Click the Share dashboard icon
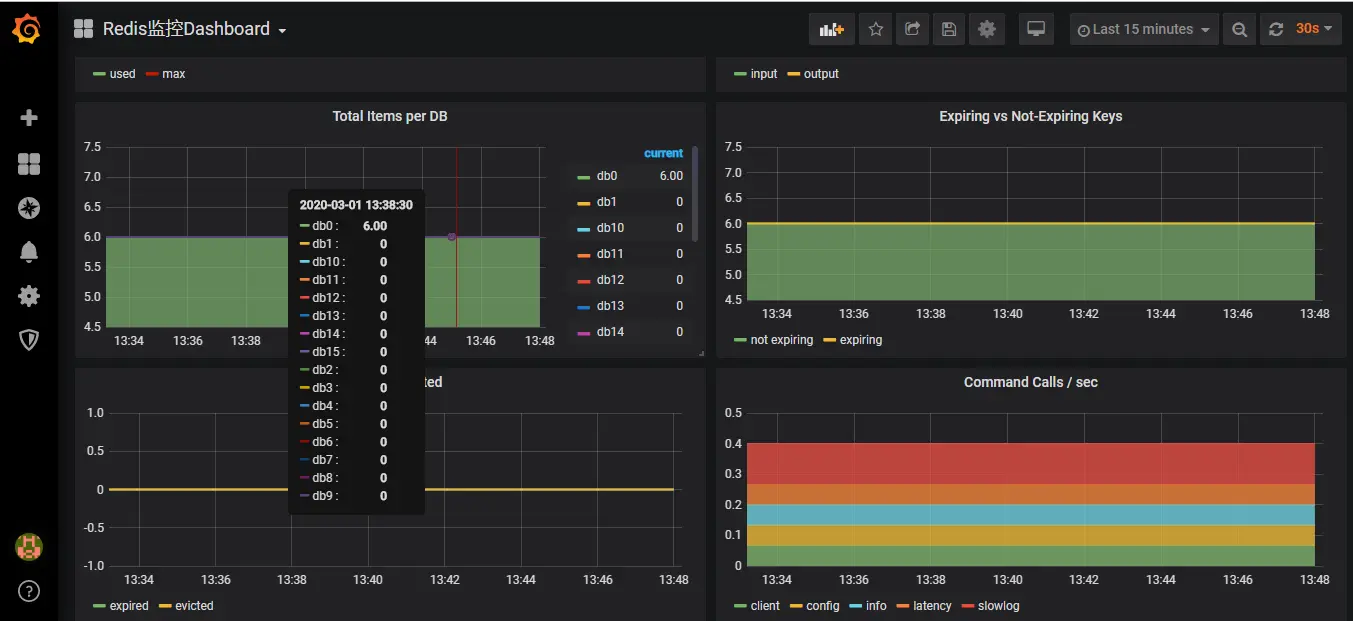 (x=912, y=30)
